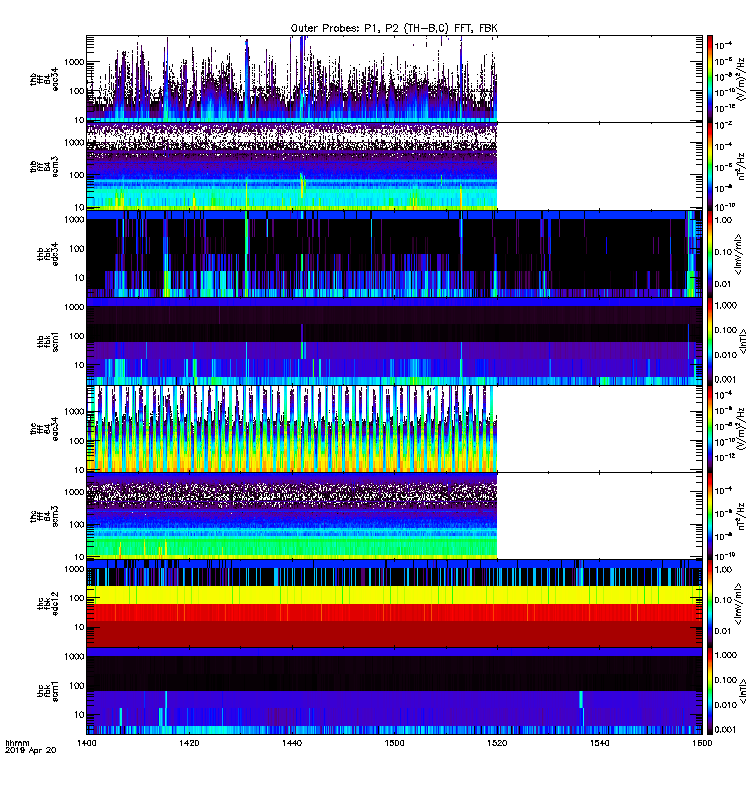Click inside the thc eac34 FFT spectrogram
This screenshot has width=750, height=800.
pyautogui.click(x=291, y=429)
